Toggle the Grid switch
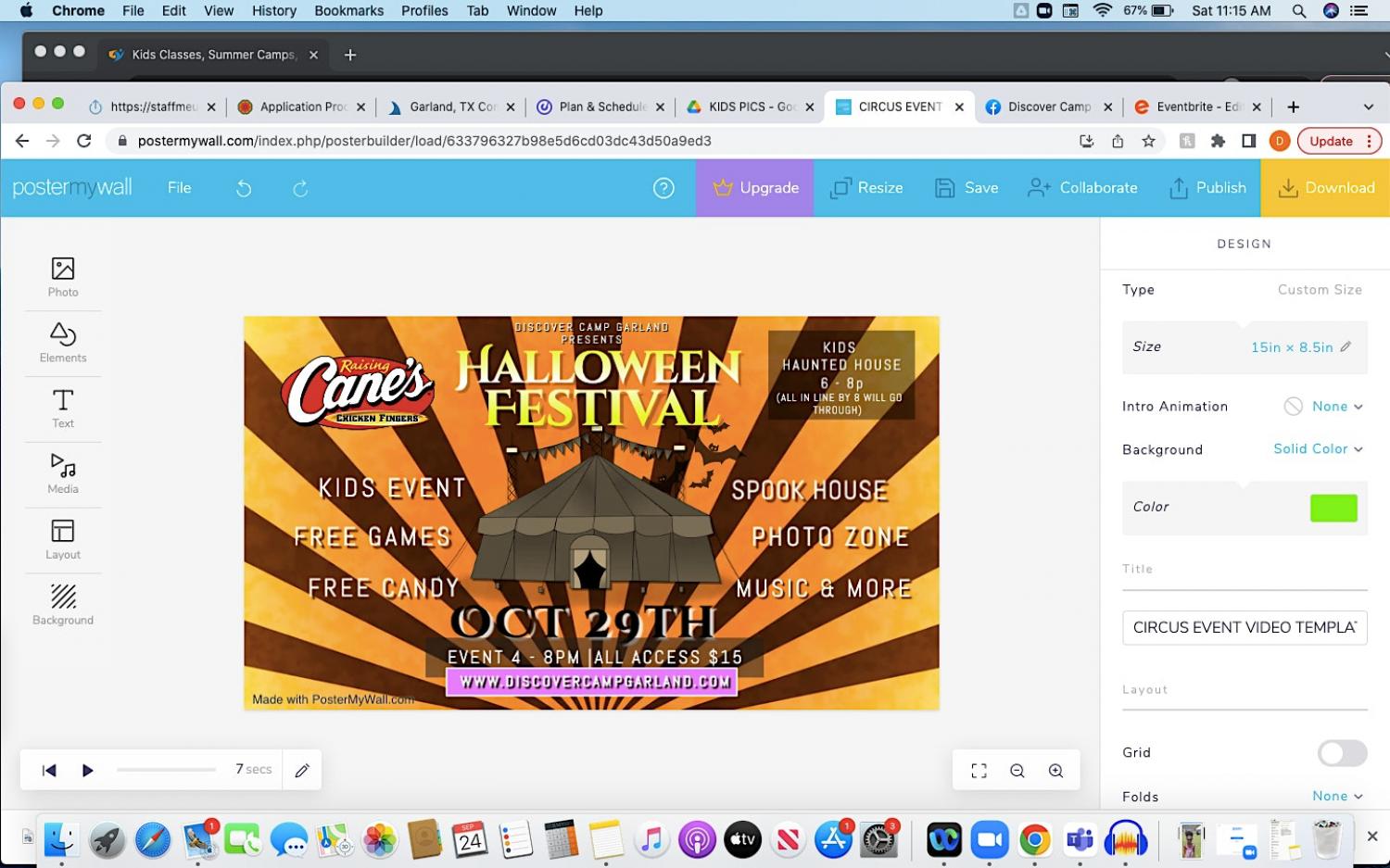This screenshot has width=1390, height=868. click(1342, 753)
